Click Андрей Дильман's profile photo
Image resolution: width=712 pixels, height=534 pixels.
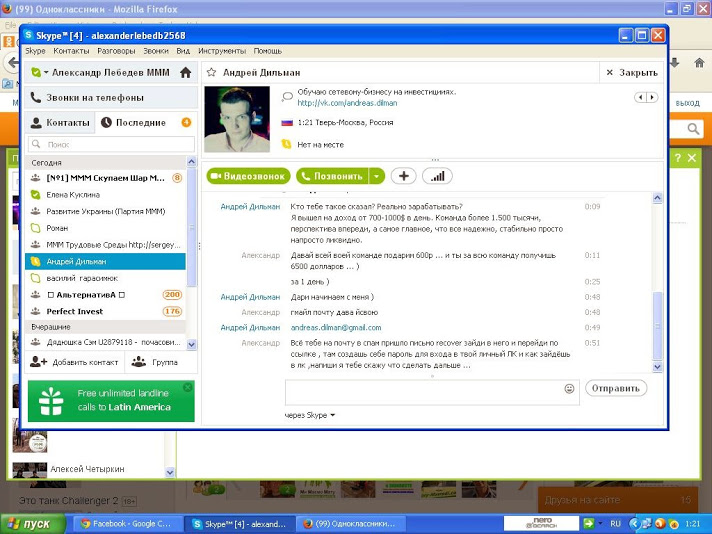pyautogui.click(x=237, y=119)
